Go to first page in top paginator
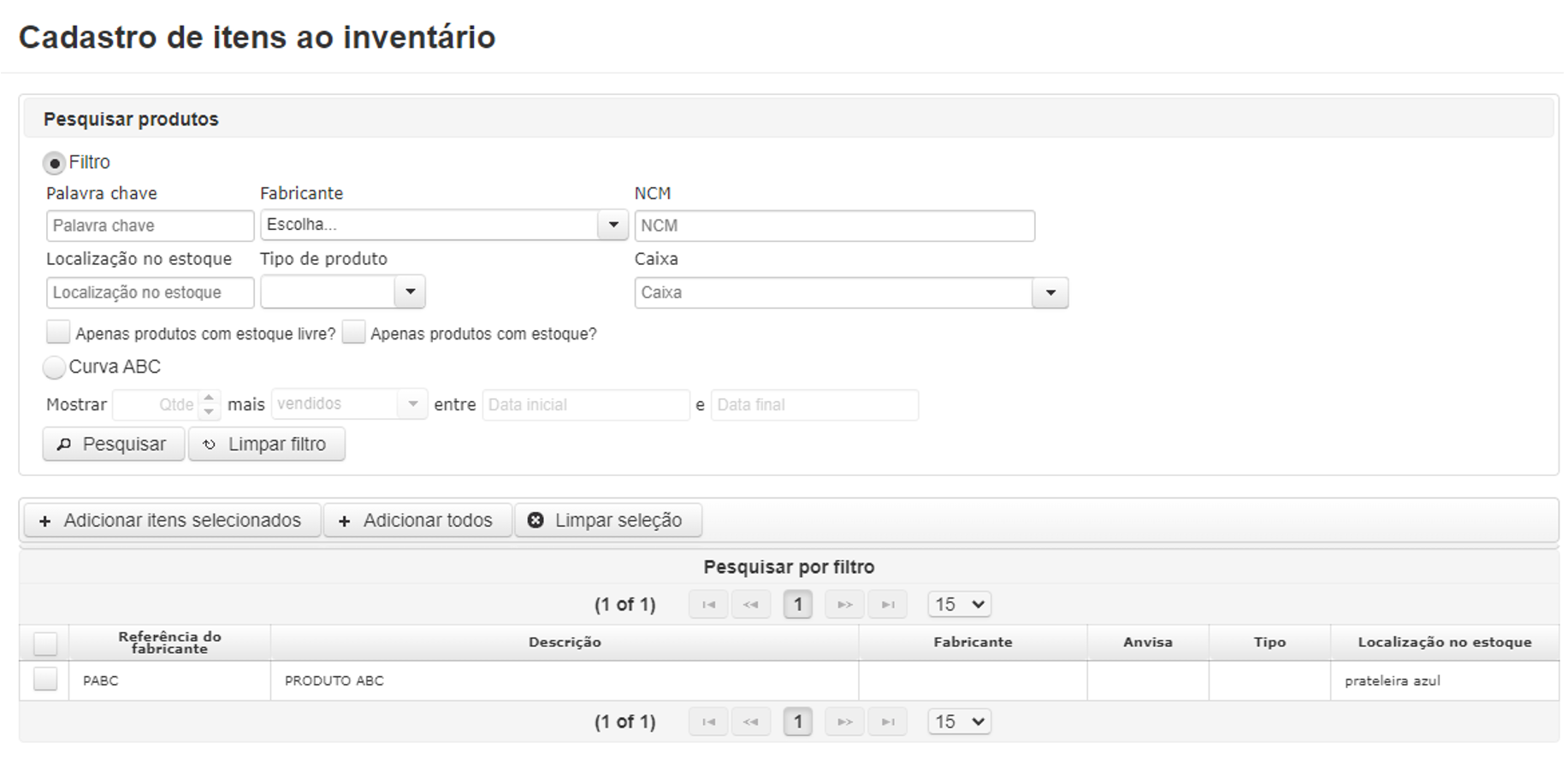 coord(708,604)
